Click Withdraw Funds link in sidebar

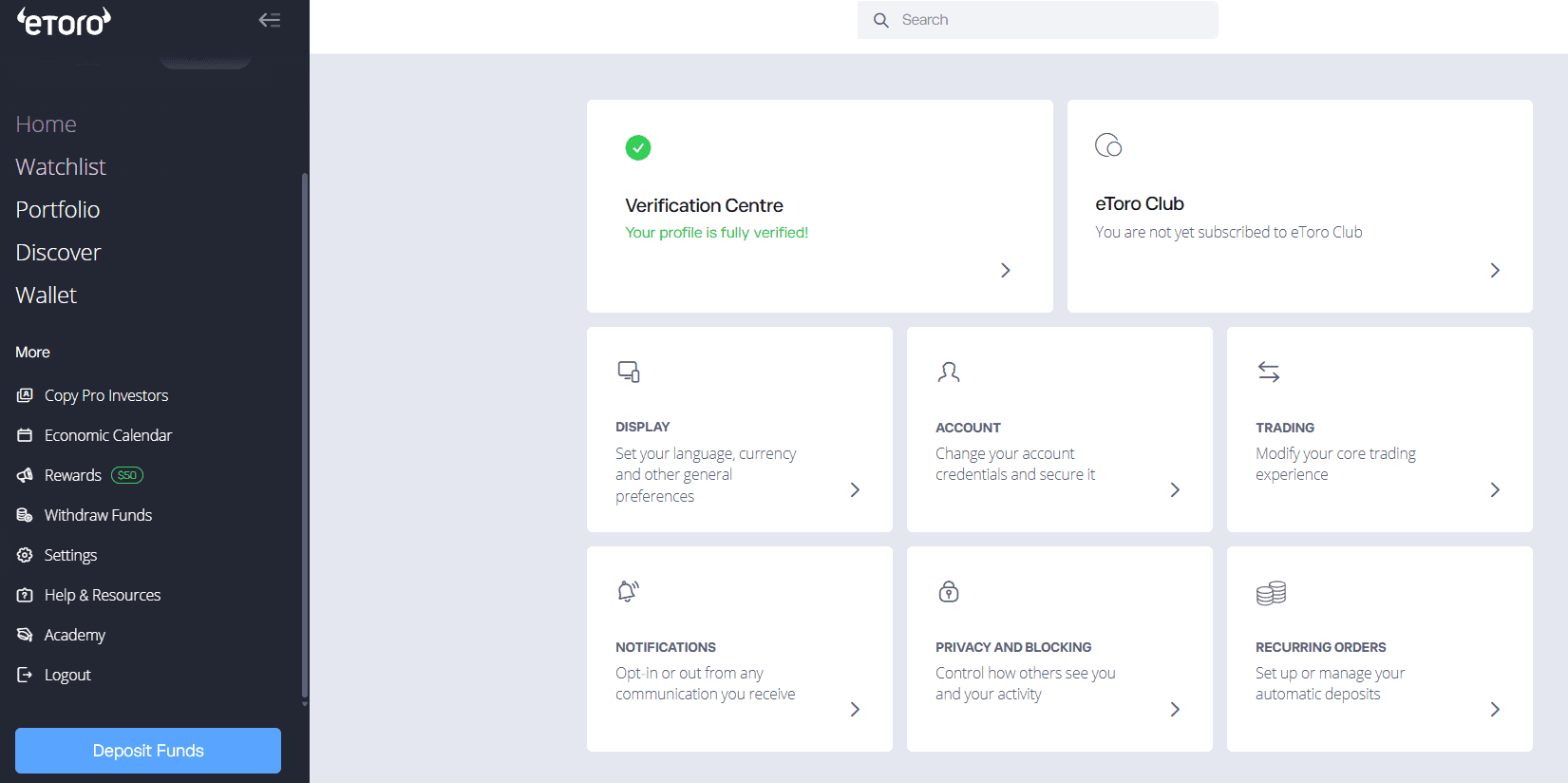98,515
